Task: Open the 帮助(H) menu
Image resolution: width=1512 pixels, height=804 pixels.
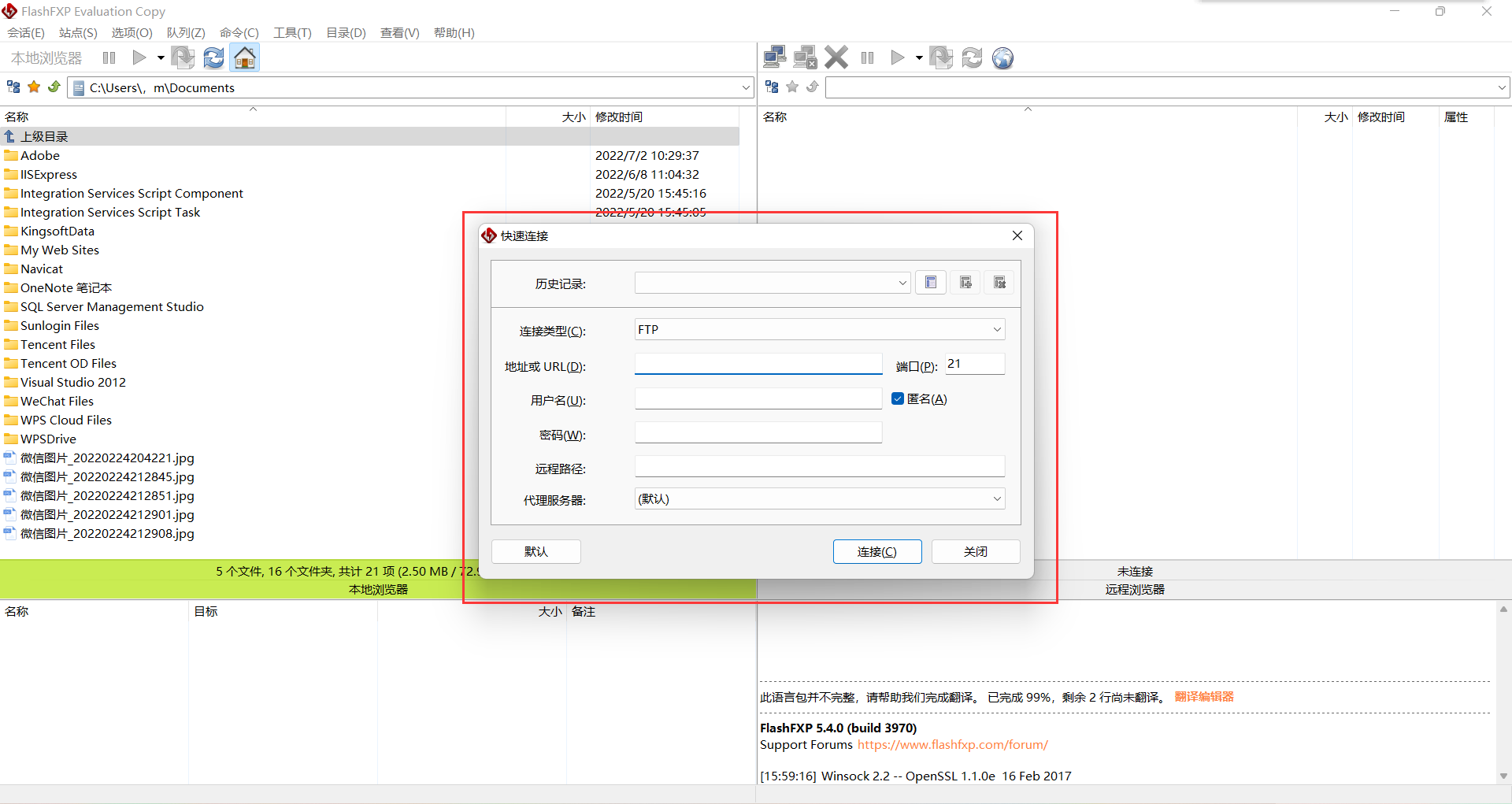Action: 454,32
